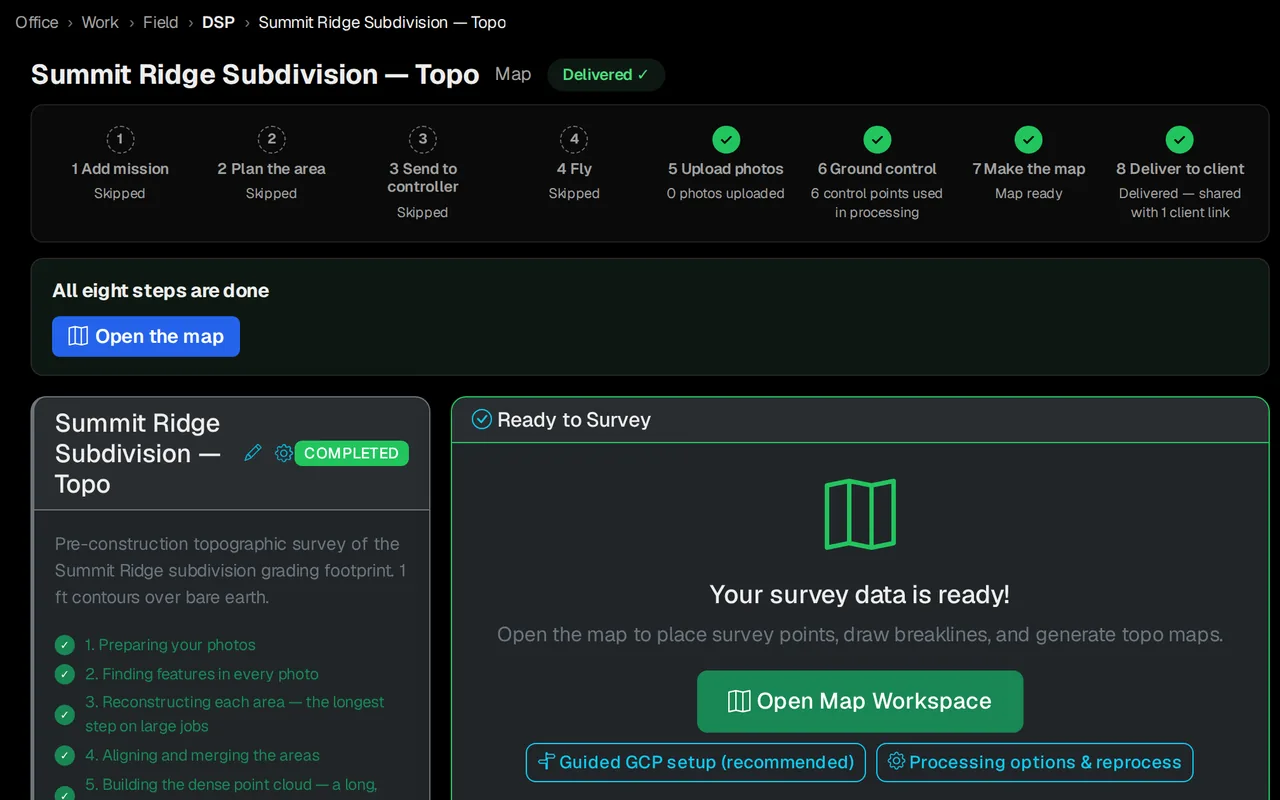Screen dimensions: 1280x800
Task: Click the check icon beside Preparing your photos
Action: (65, 645)
